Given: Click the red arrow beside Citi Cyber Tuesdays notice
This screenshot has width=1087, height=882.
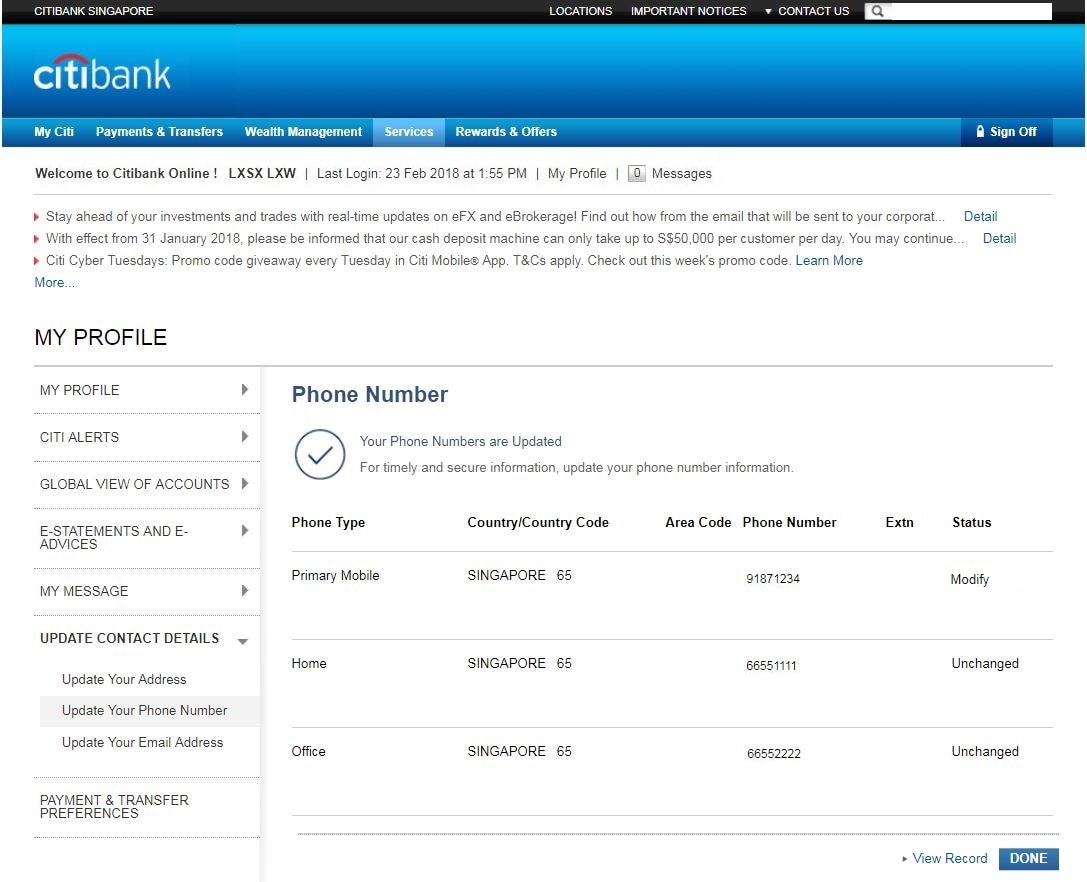Looking at the screenshot, I should point(36,260).
